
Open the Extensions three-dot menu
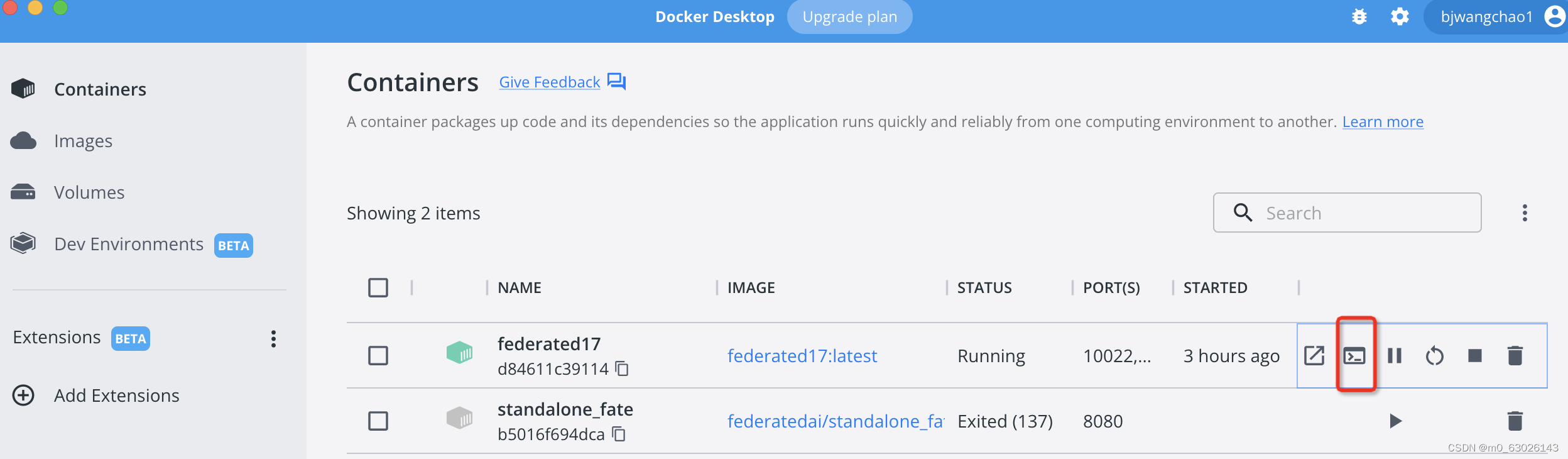(x=273, y=339)
